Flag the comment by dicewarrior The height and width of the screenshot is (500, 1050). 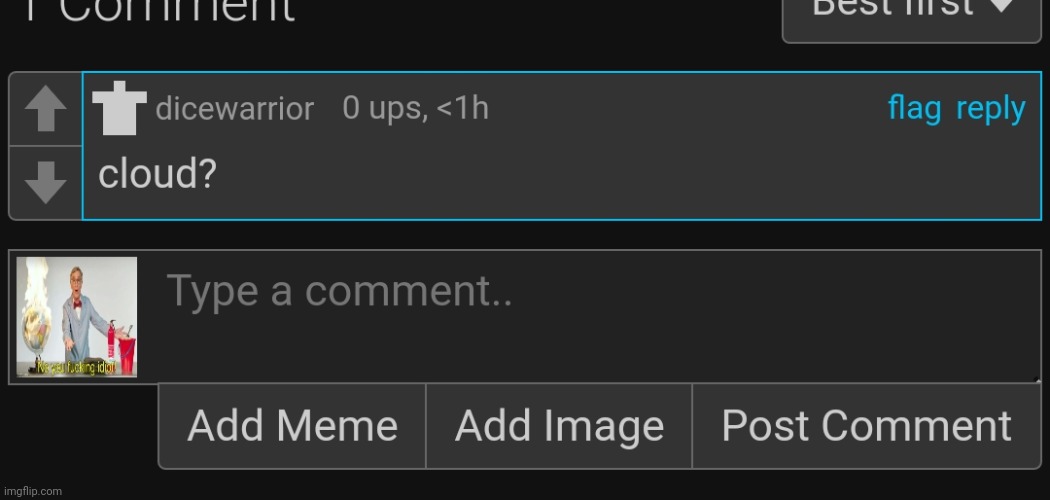tap(914, 108)
